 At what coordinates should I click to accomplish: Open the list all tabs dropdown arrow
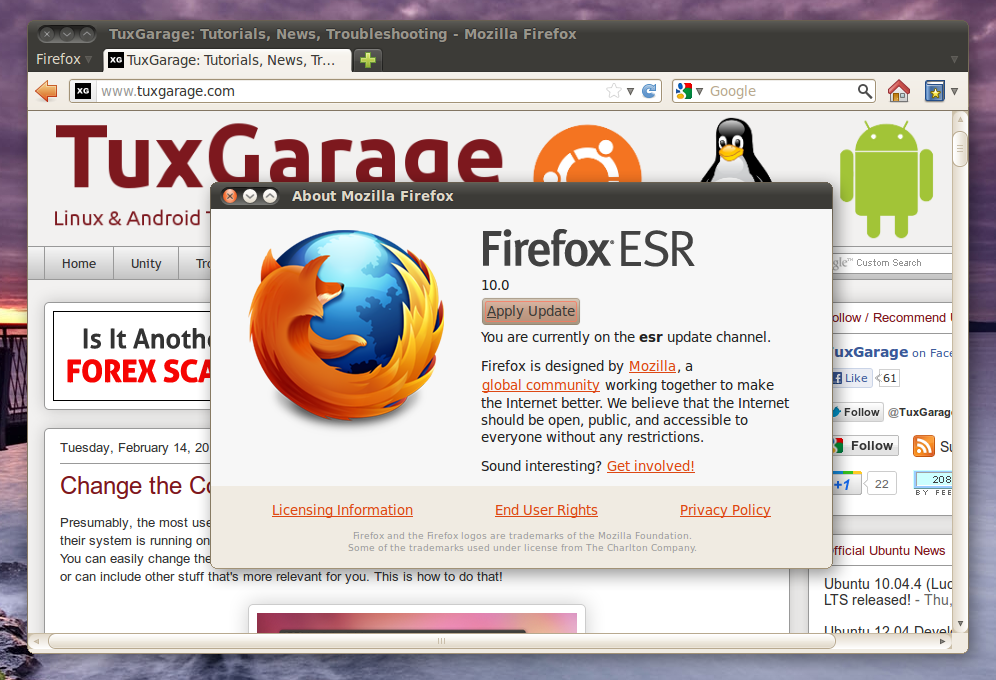954,60
